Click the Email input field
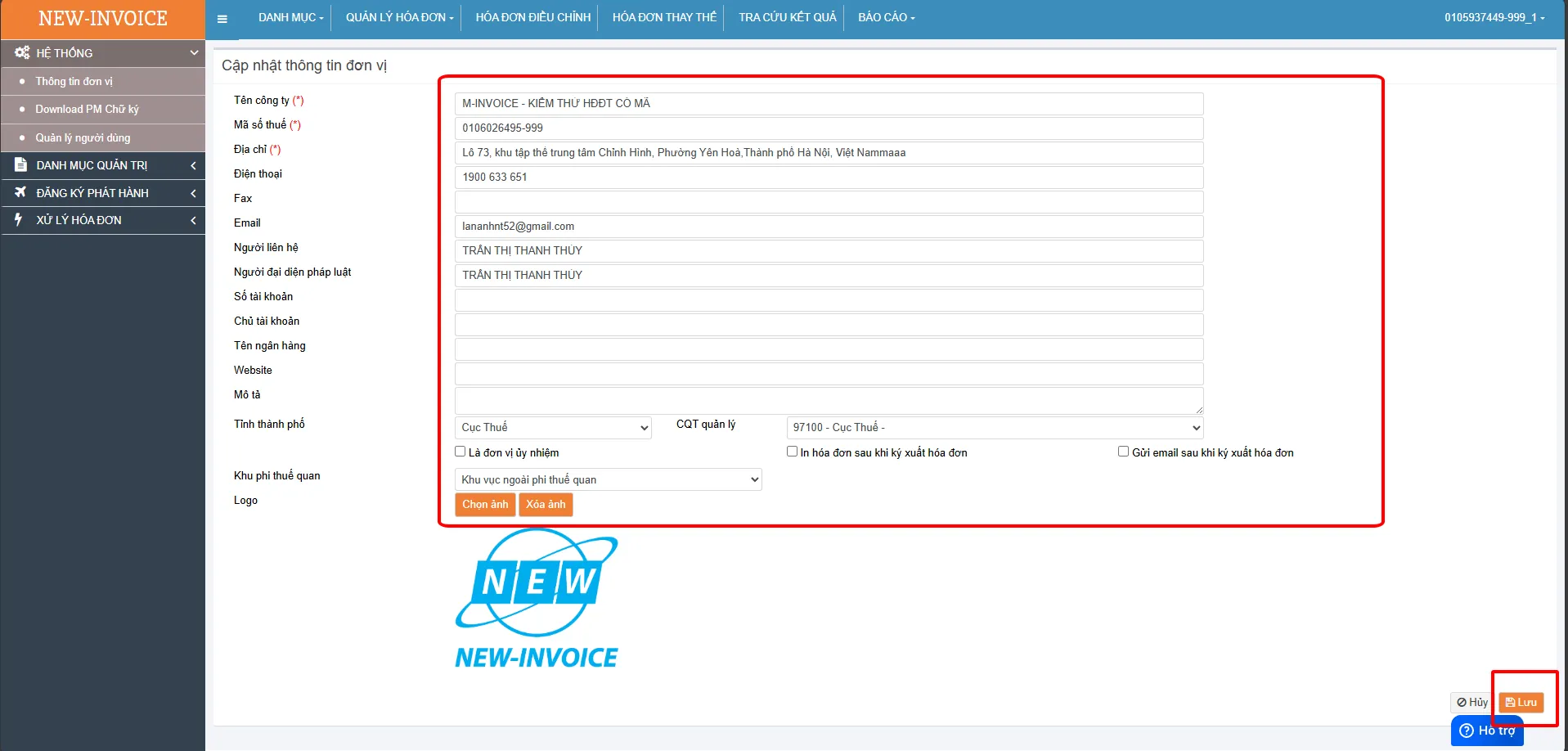The height and width of the screenshot is (751, 1568). 829,226
